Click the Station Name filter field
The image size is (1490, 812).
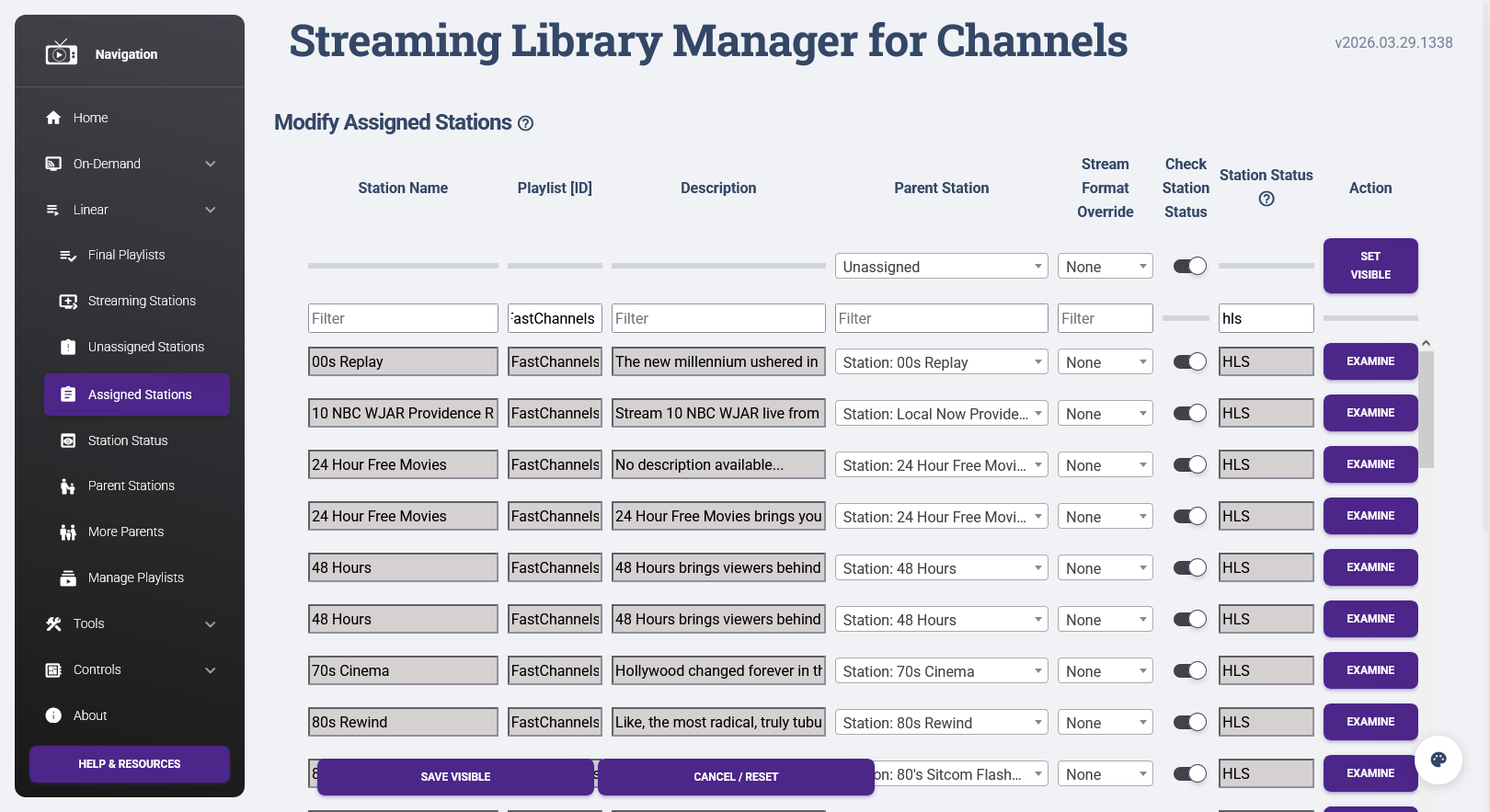[403, 318]
